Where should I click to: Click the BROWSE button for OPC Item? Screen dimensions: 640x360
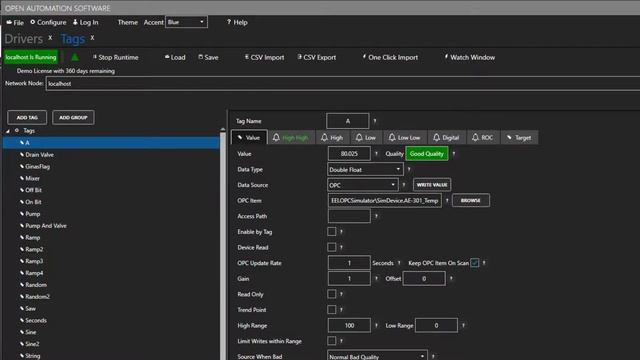click(471, 200)
